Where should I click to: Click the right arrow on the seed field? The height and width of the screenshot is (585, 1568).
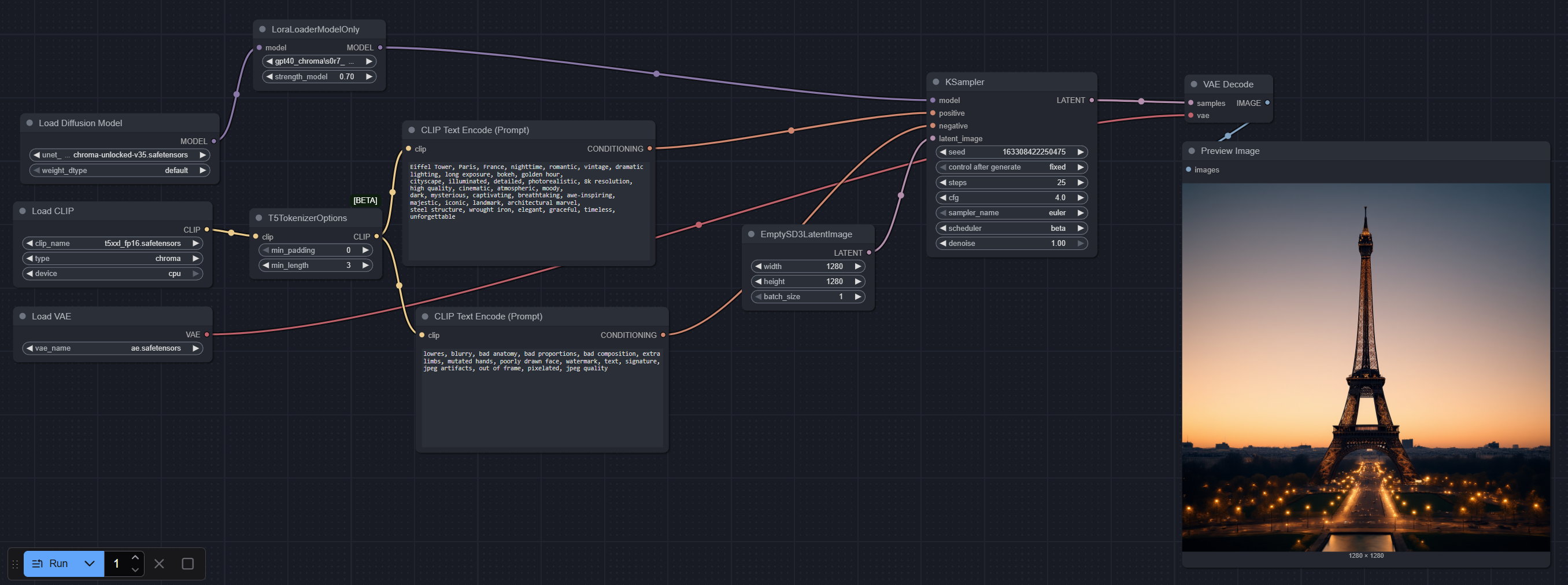pos(1081,152)
